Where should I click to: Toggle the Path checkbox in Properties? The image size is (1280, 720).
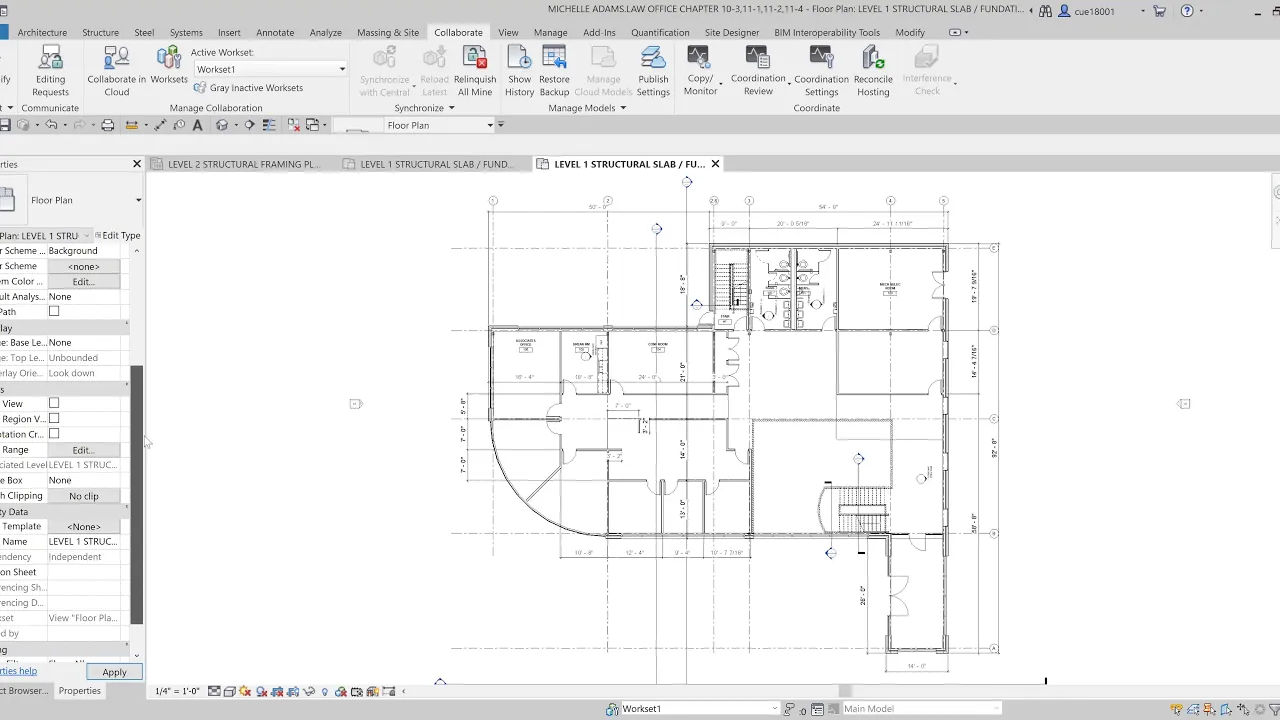[x=54, y=311]
